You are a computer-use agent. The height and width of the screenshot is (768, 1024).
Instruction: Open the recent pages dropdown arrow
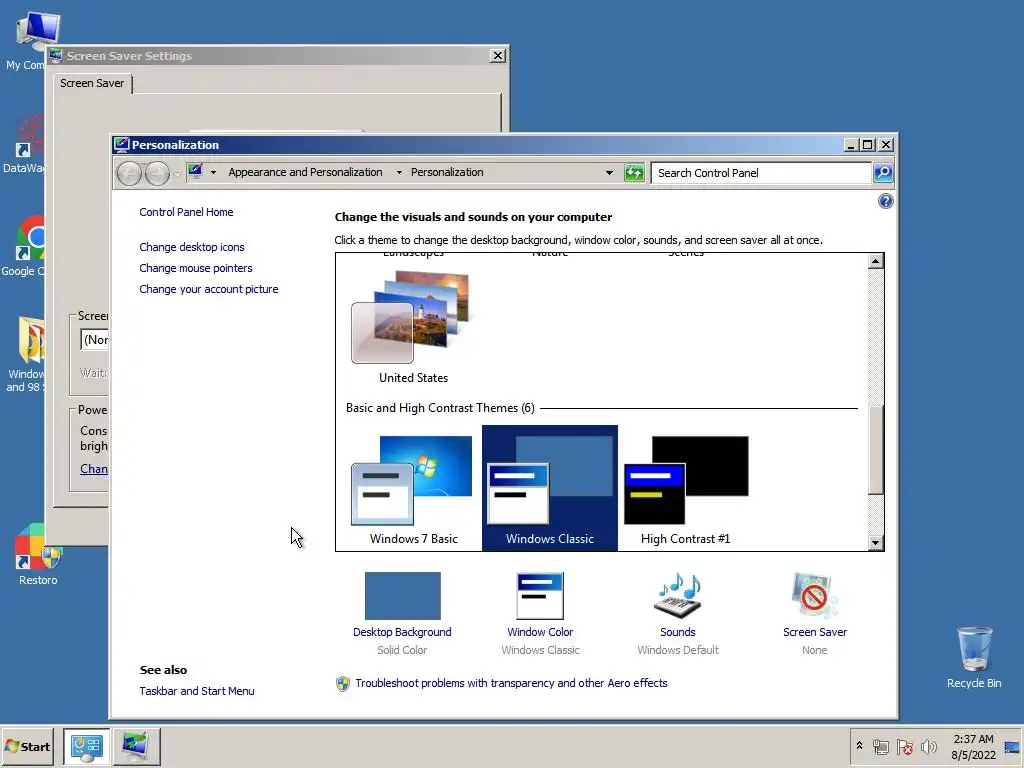click(x=177, y=174)
